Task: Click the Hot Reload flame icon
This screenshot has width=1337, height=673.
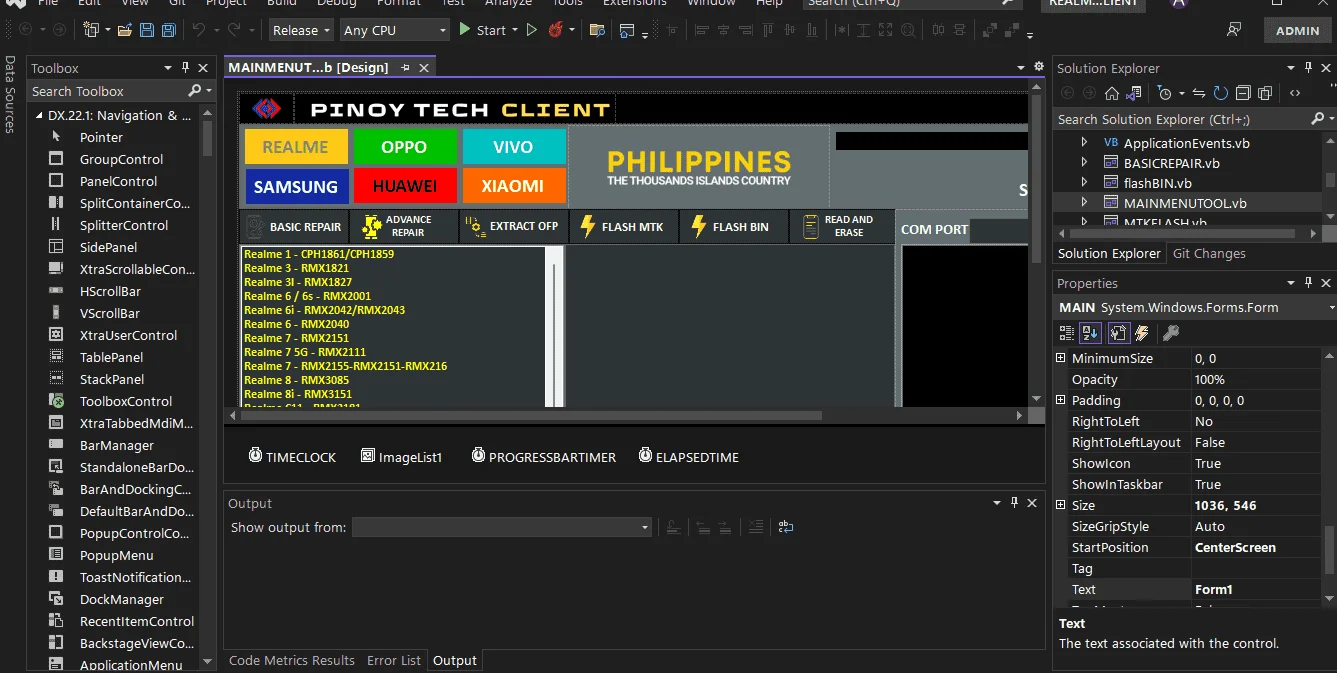Action: pyautogui.click(x=555, y=30)
